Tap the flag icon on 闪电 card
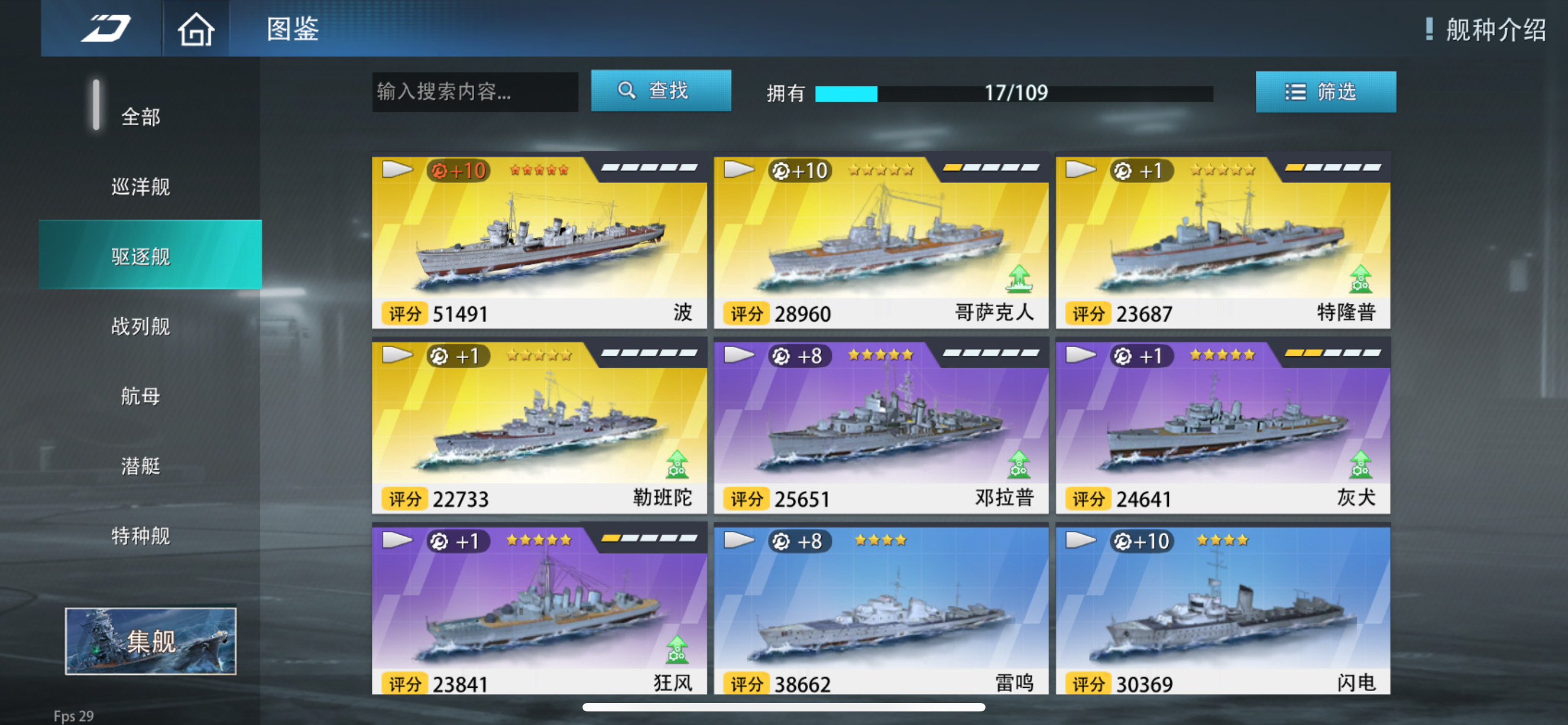1568x725 pixels. click(1081, 540)
